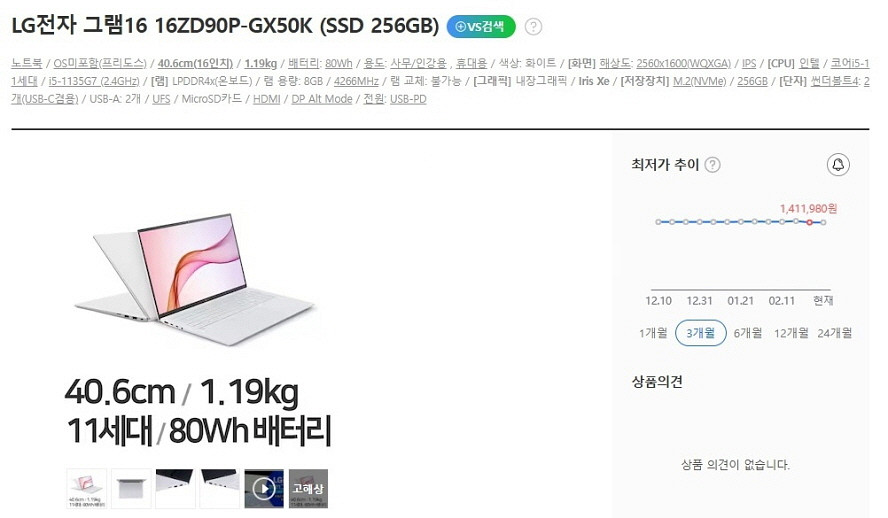
Task: Click the main laptop product image
Action: (194, 279)
